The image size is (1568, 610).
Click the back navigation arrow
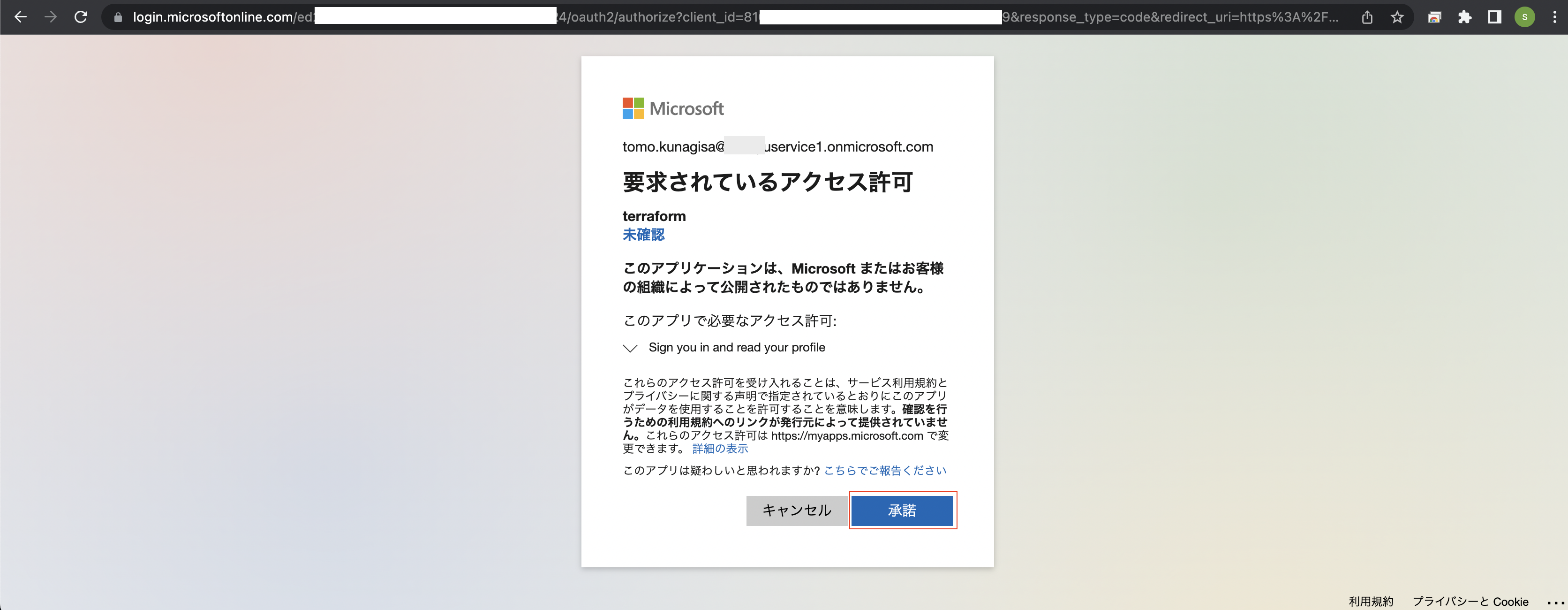click(21, 17)
